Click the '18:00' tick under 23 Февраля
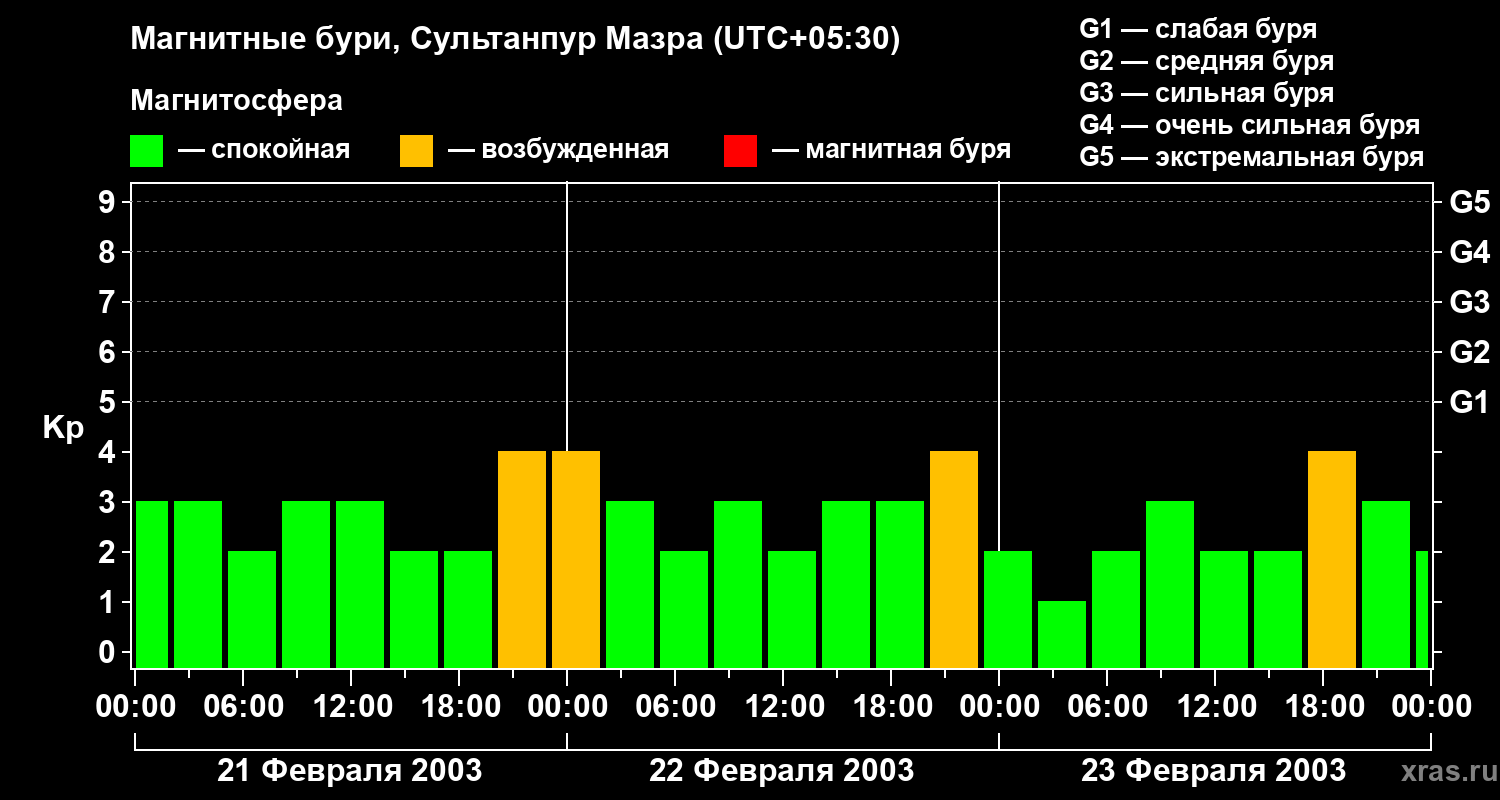Image resolution: width=1500 pixels, height=800 pixels. [x=1323, y=707]
